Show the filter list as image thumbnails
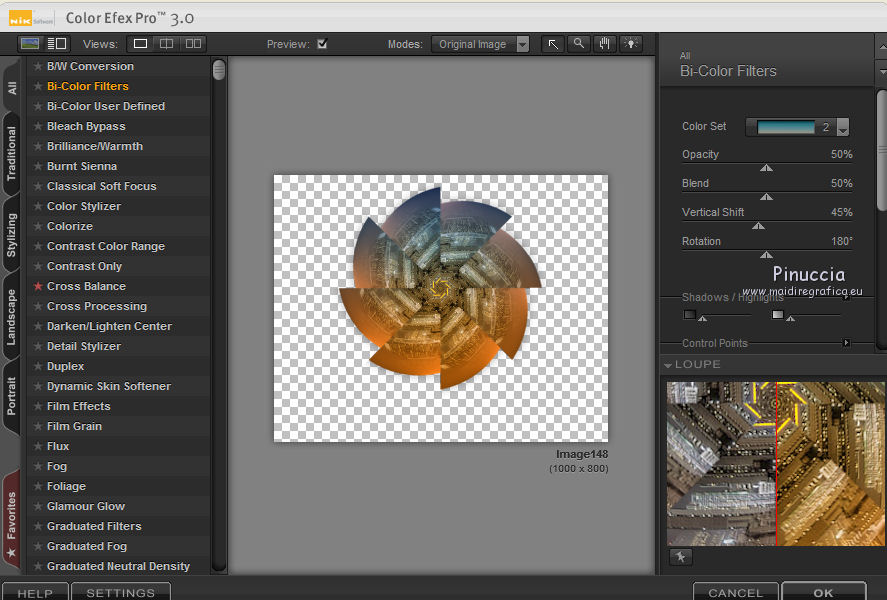887x600 pixels. pyautogui.click(x=29, y=44)
